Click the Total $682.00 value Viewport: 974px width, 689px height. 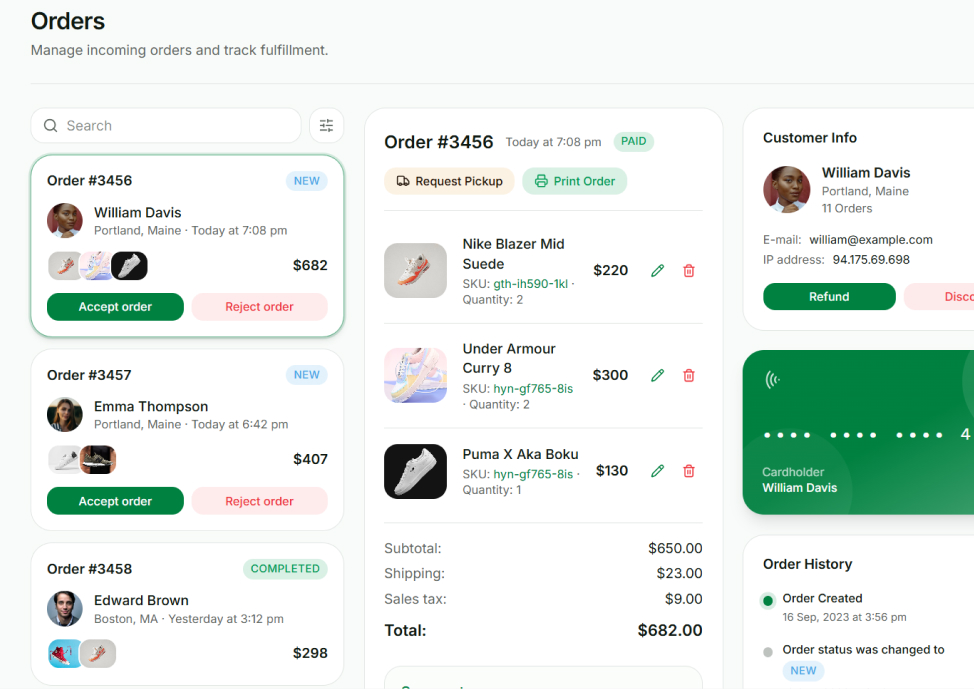click(670, 630)
